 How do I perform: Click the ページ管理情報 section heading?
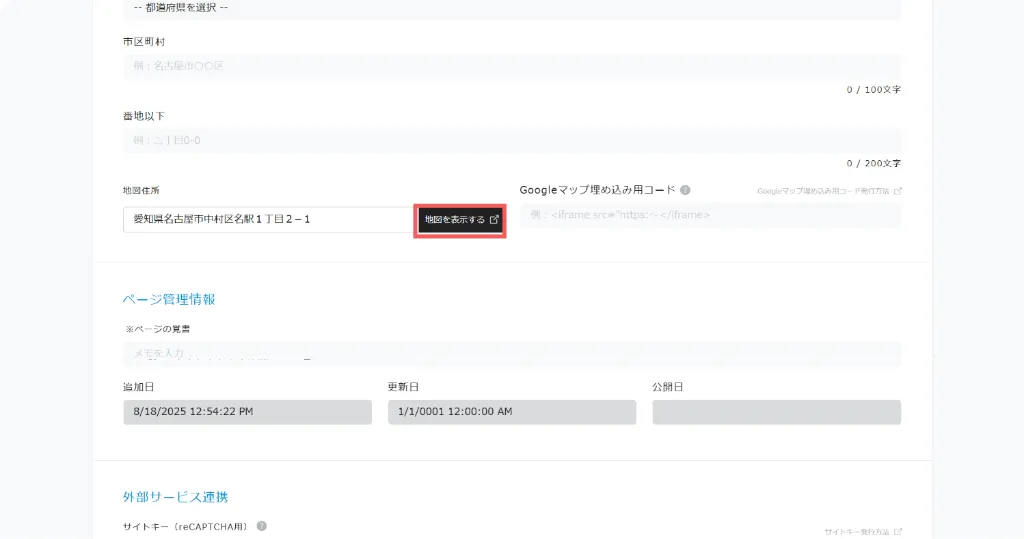(169, 299)
